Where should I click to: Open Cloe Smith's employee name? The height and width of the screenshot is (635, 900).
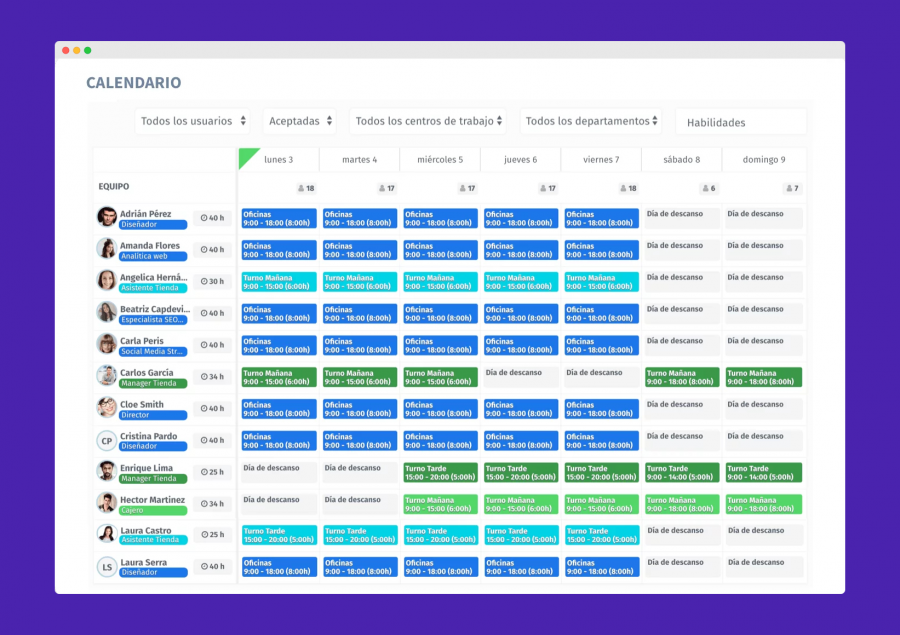(142, 404)
